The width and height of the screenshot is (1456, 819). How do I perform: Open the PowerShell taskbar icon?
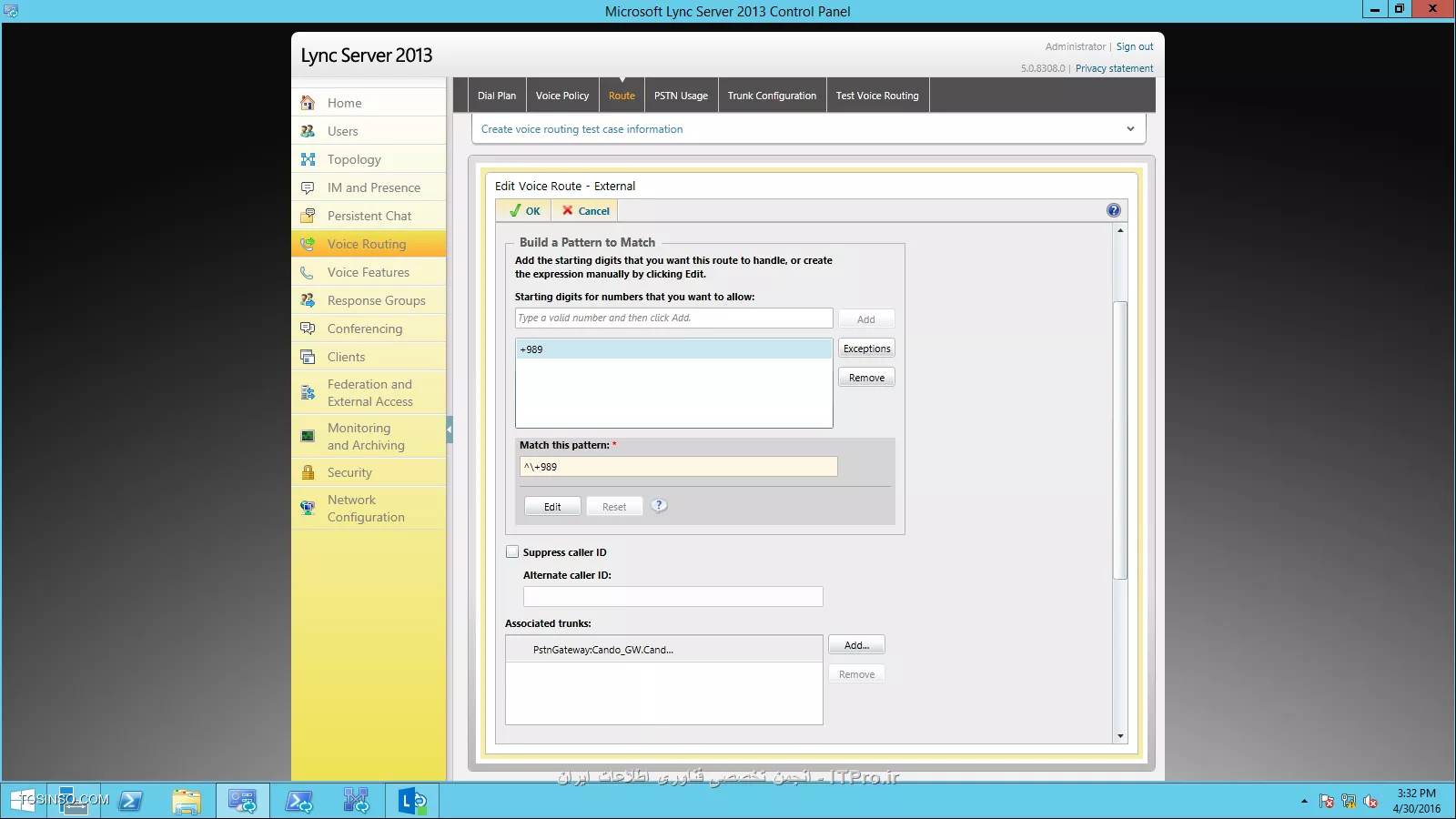(131, 801)
